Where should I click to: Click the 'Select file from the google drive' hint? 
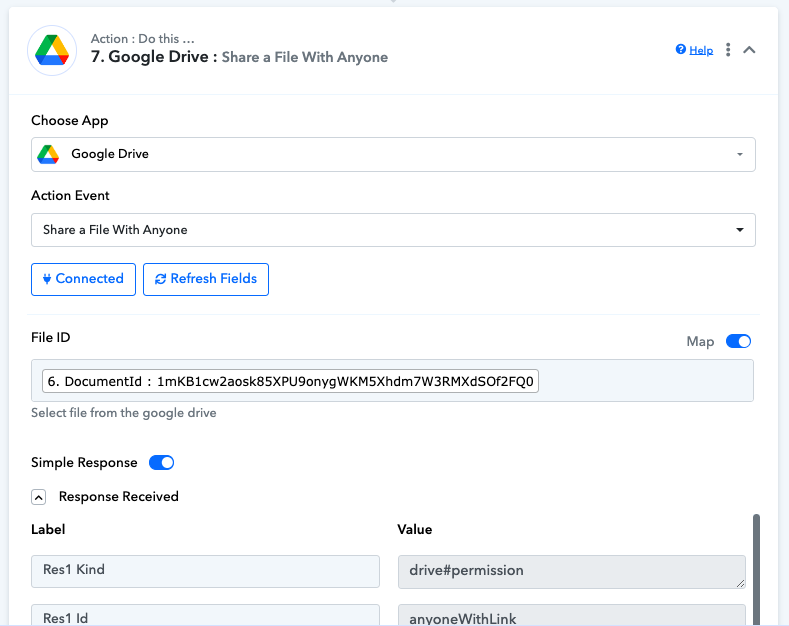pos(124,413)
